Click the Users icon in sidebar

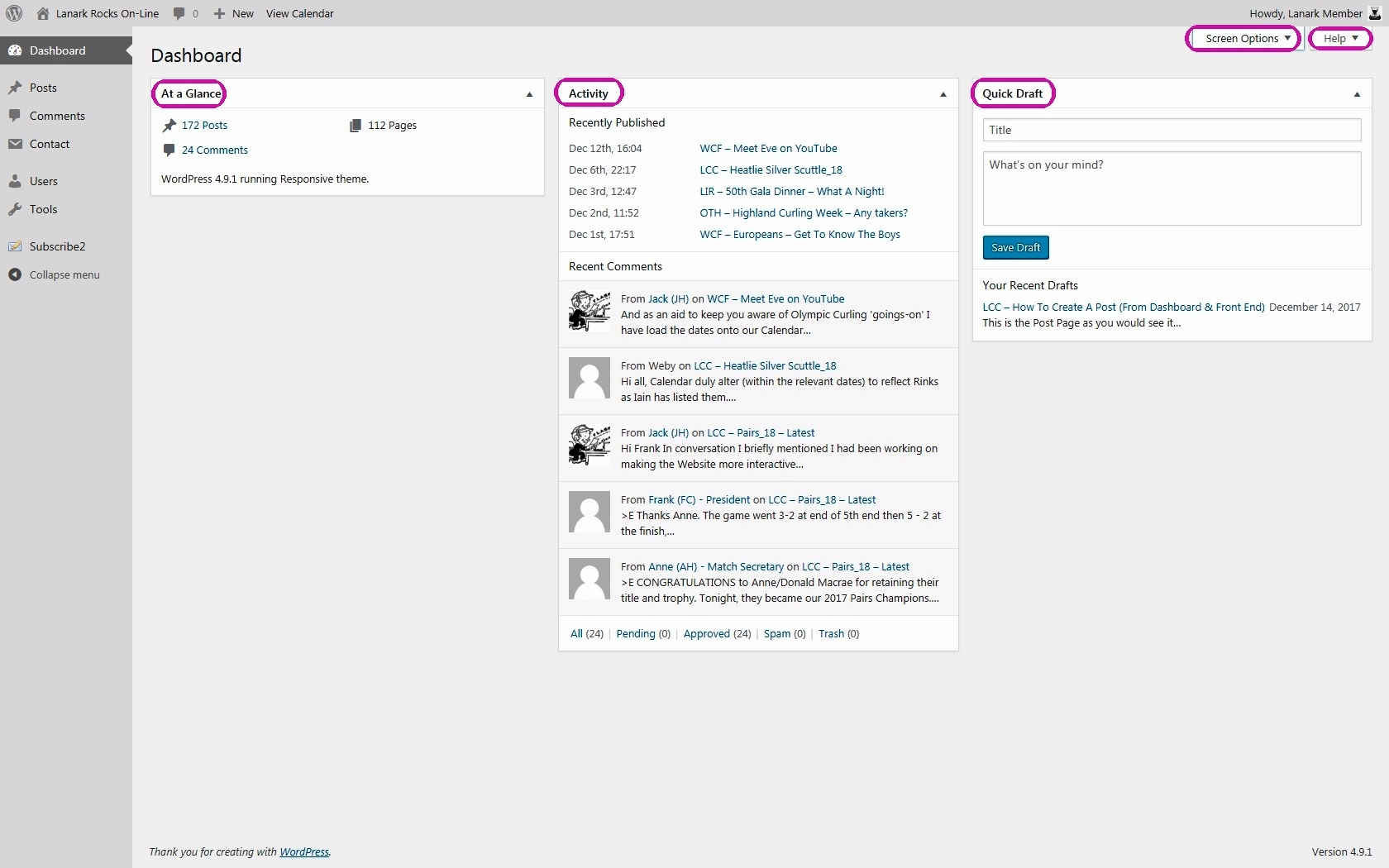pos(15,181)
